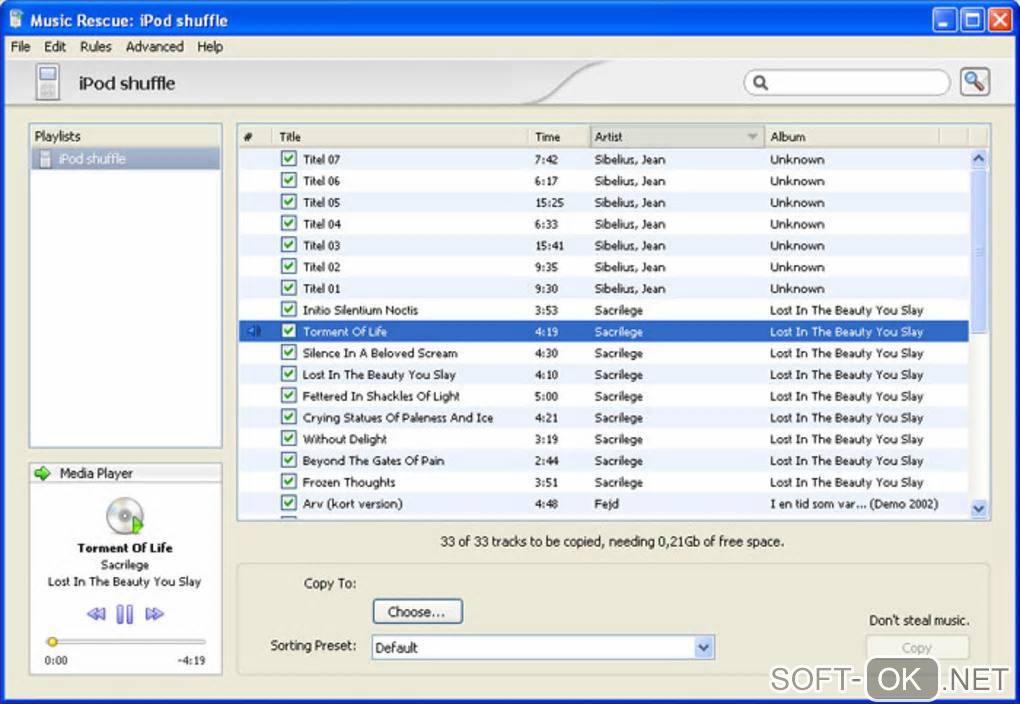Click the track list scroll down arrow
The height and width of the screenshot is (704, 1020).
point(978,509)
